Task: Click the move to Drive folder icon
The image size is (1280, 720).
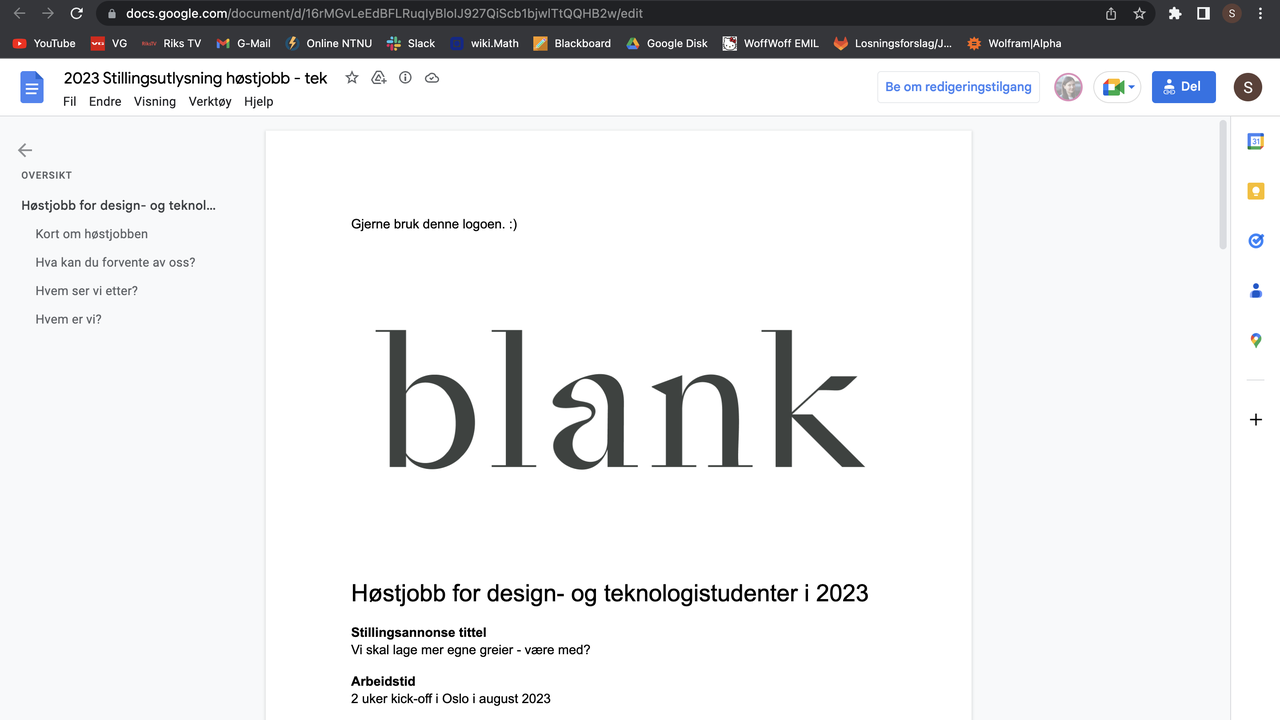Action: point(379,78)
